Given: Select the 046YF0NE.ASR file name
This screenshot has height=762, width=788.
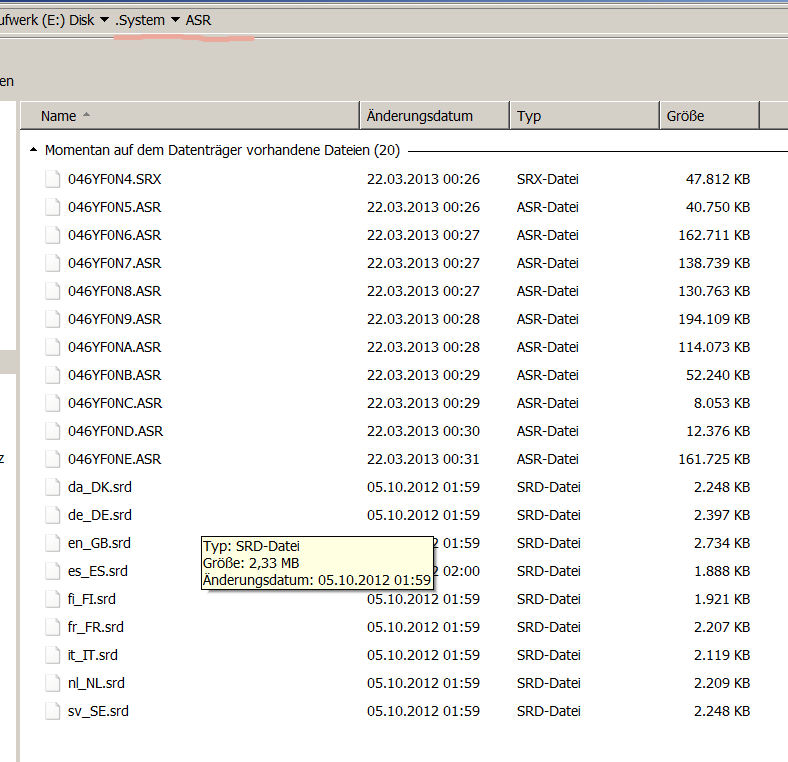Looking at the screenshot, I should click(x=114, y=459).
